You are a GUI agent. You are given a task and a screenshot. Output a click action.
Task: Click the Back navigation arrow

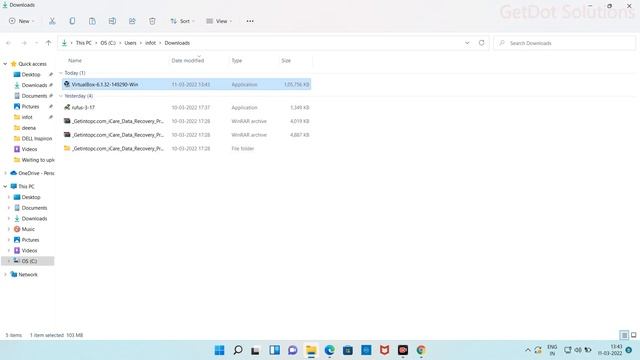9,43
